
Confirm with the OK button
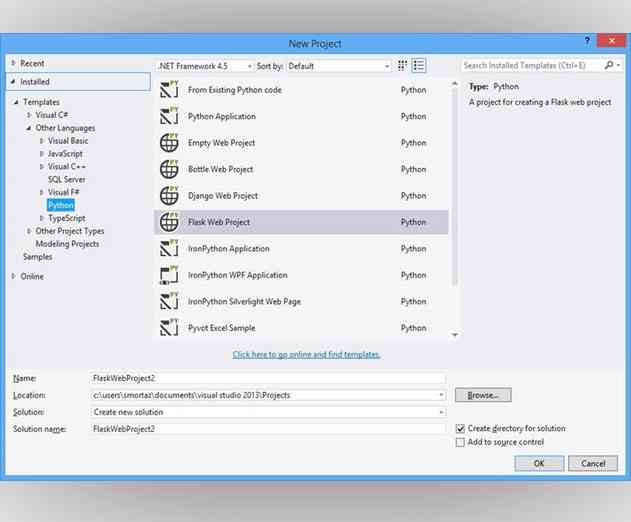click(539, 463)
